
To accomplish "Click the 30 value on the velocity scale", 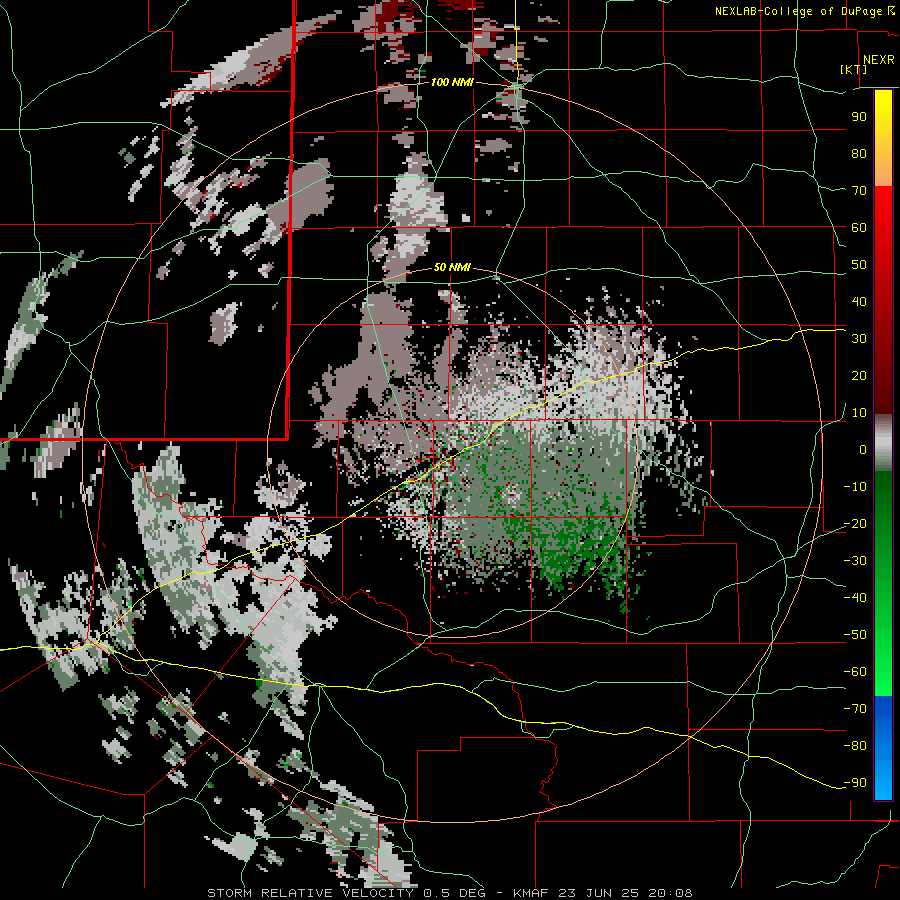I will [x=859, y=339].
